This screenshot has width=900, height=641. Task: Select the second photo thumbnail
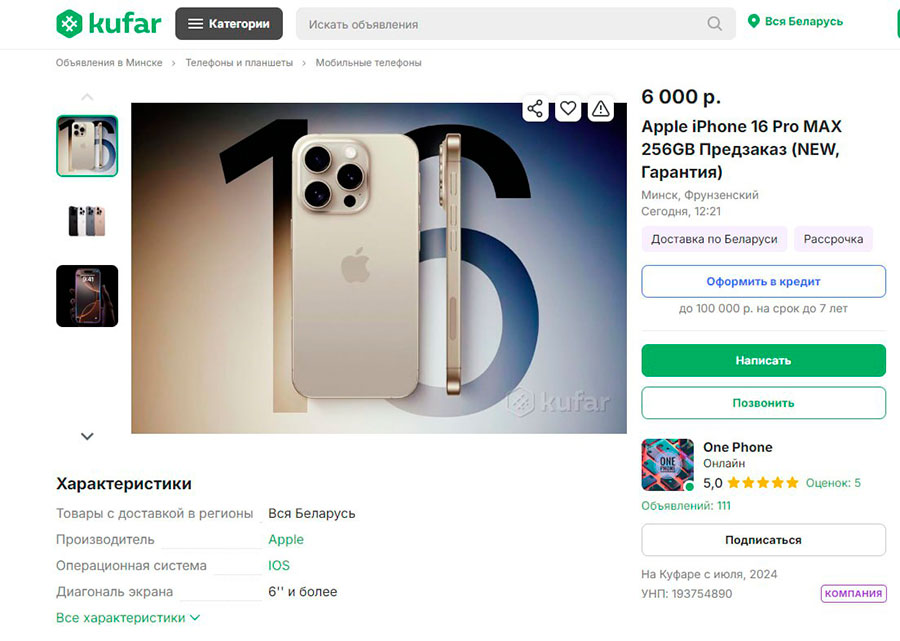tap(87, 220)
